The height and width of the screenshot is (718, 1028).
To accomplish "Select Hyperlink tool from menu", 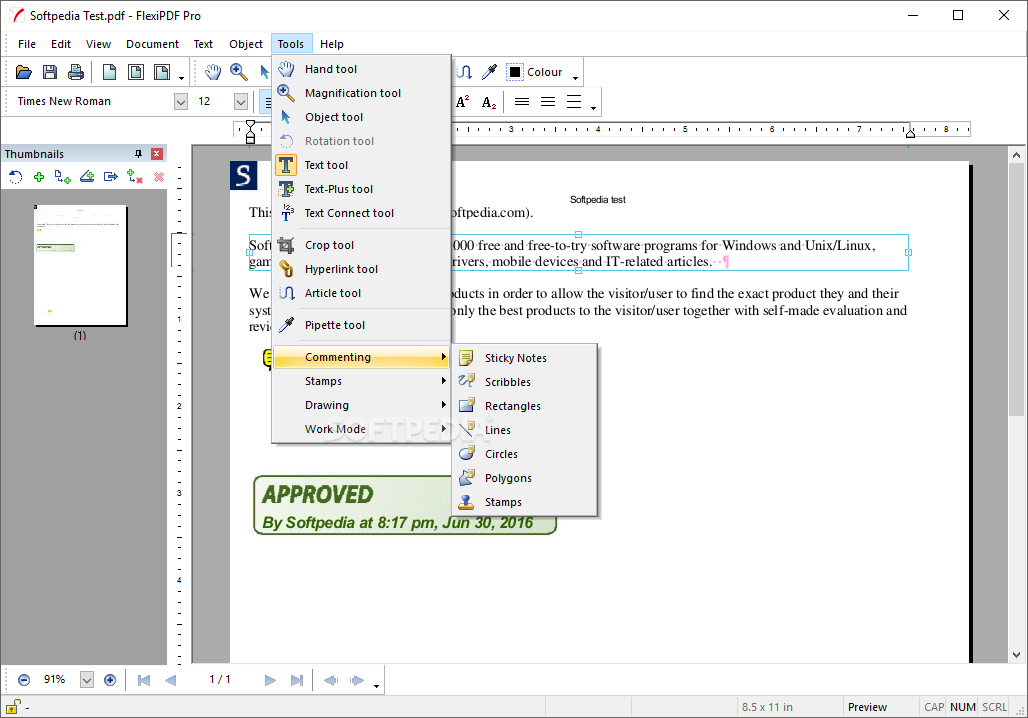I will tap(361, 269).
